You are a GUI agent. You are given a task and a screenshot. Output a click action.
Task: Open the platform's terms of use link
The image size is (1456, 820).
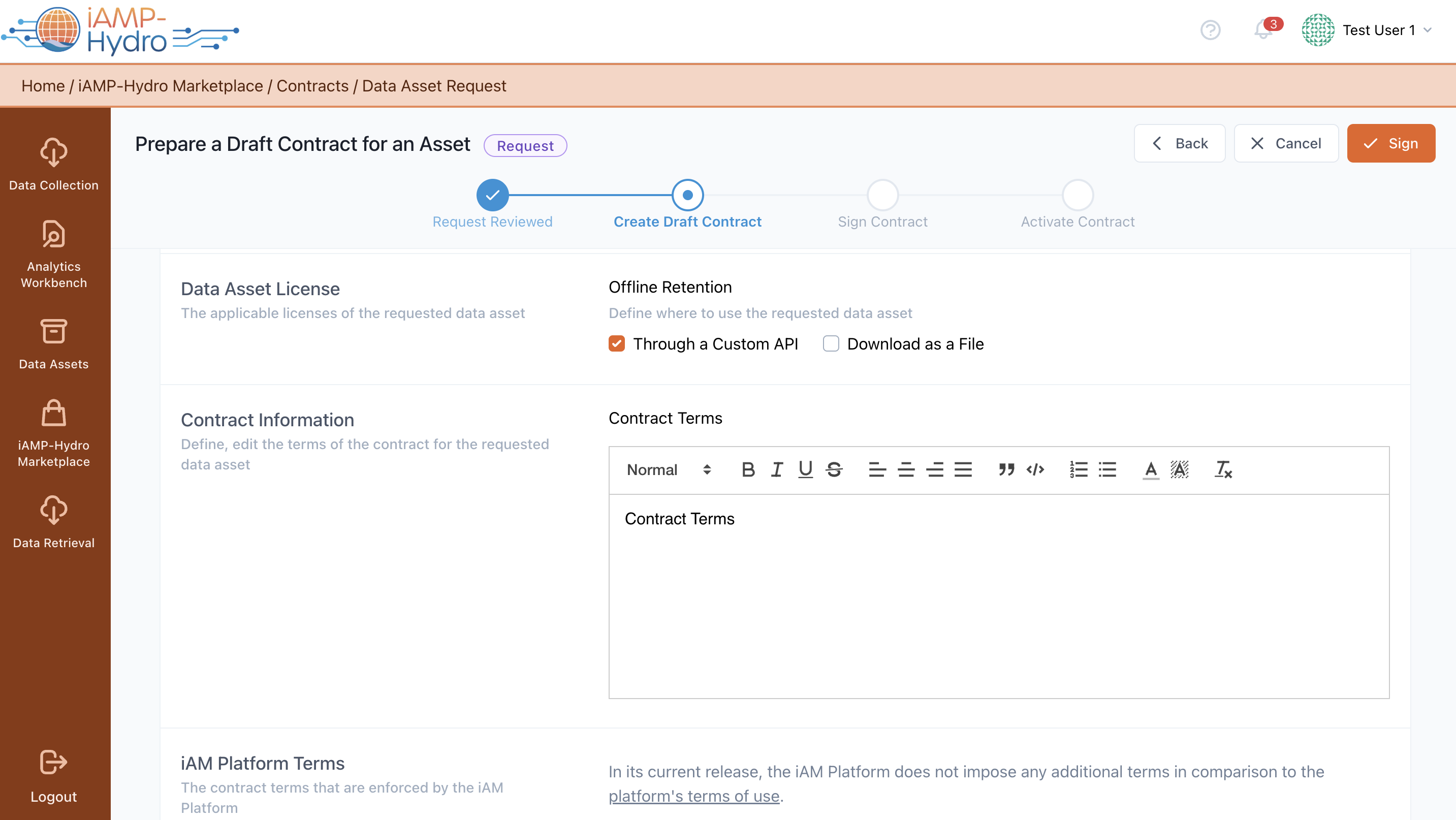click(x=693, y=796)
